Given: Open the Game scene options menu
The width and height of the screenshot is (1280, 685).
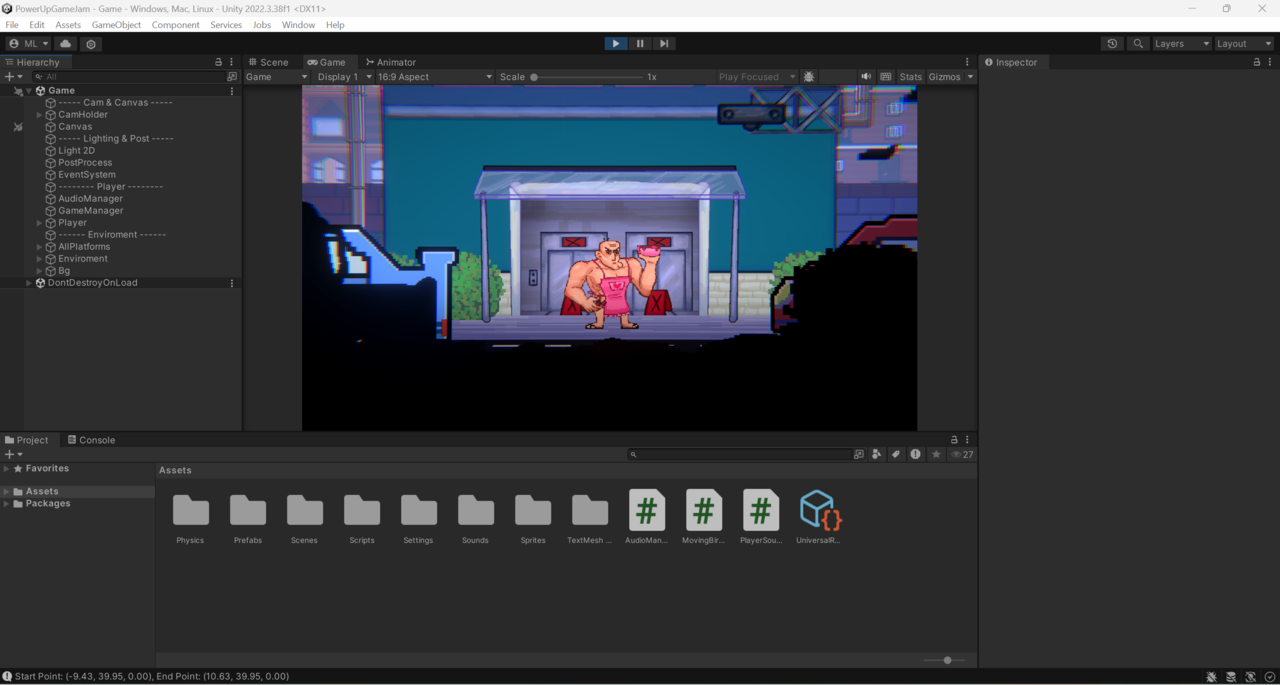Looking at the screenshot, I should pos(232,91).
